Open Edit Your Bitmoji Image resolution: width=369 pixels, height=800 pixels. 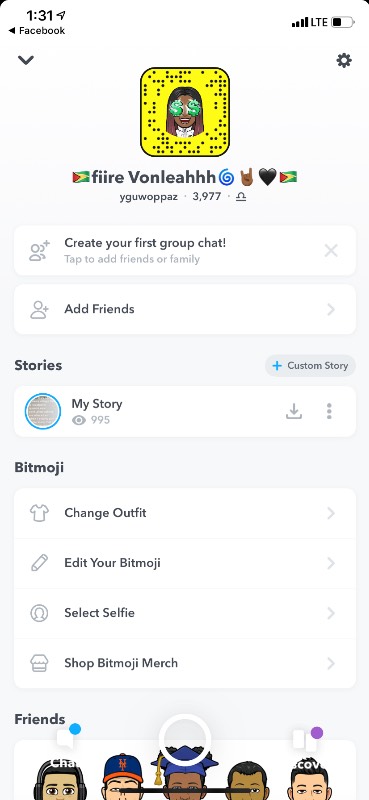tap(185, 563)
